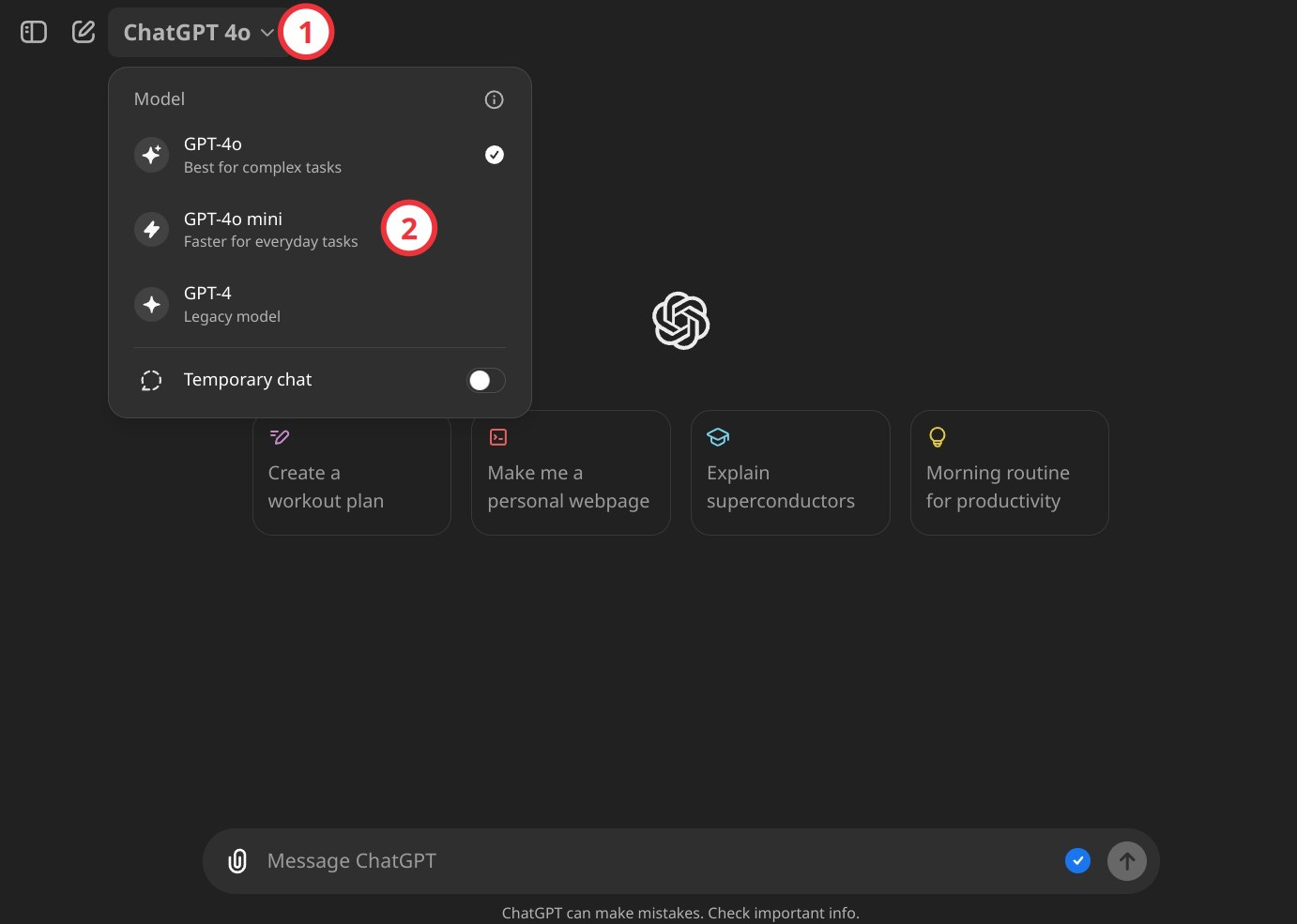Click the Temporary chat label
This screenshot has width=1297, height=924.
click(248, 380)
